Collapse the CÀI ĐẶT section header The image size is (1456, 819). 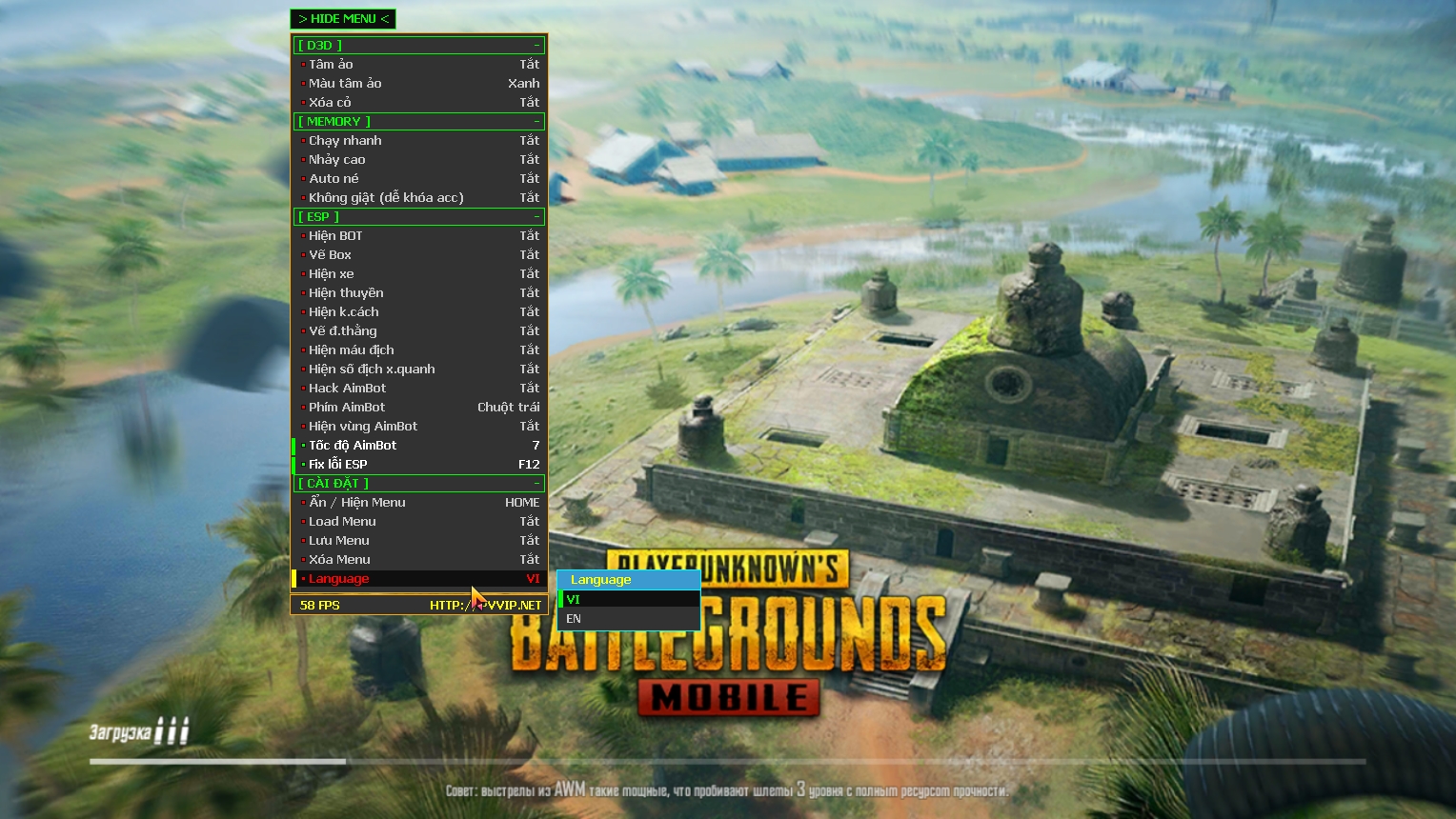tap(419, 483)
